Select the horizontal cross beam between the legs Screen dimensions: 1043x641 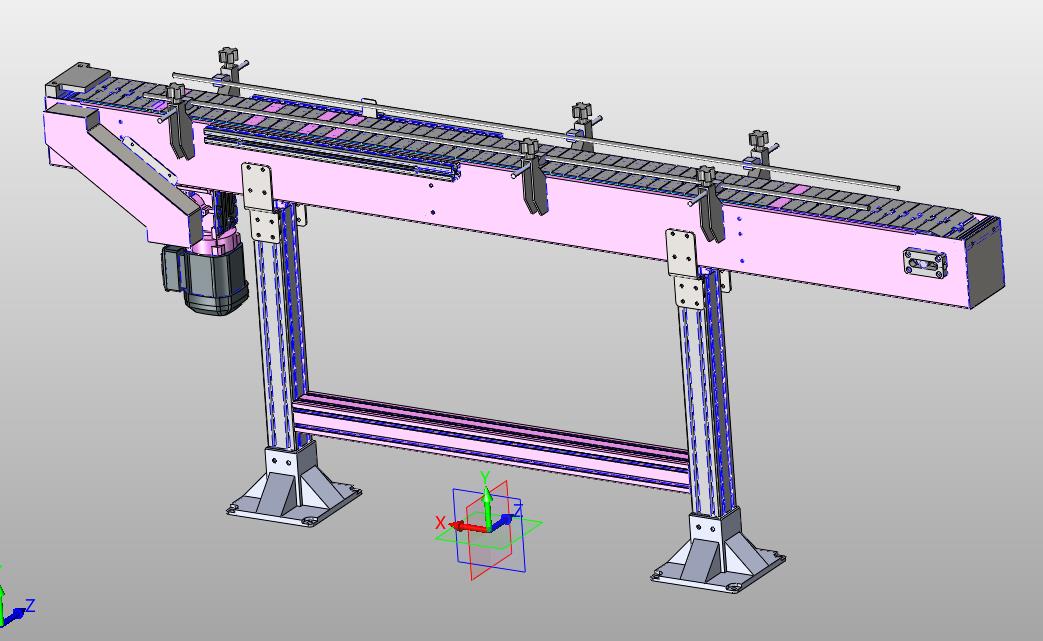coord(492,440)
